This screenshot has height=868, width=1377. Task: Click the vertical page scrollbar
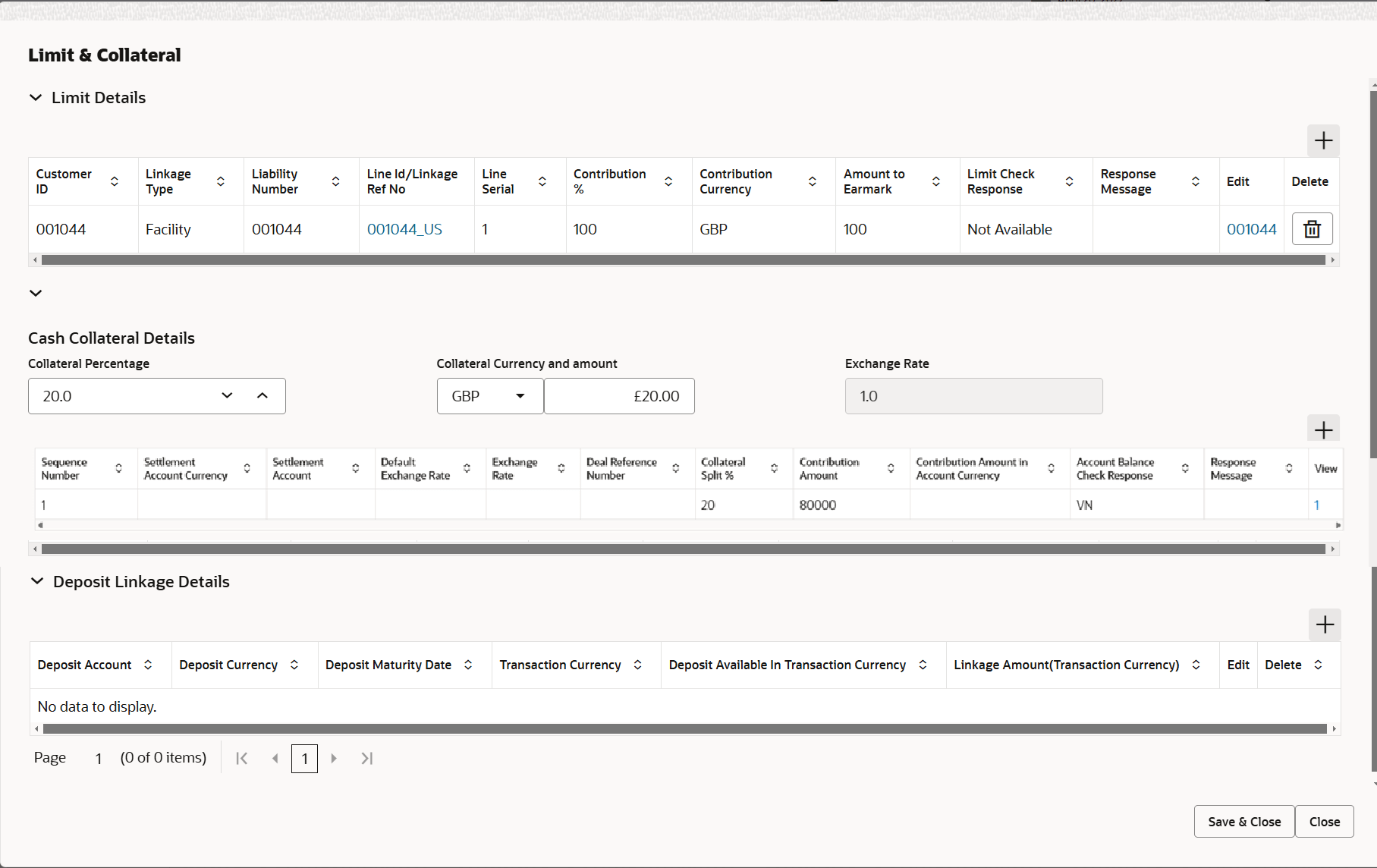tap(1373, 274)
